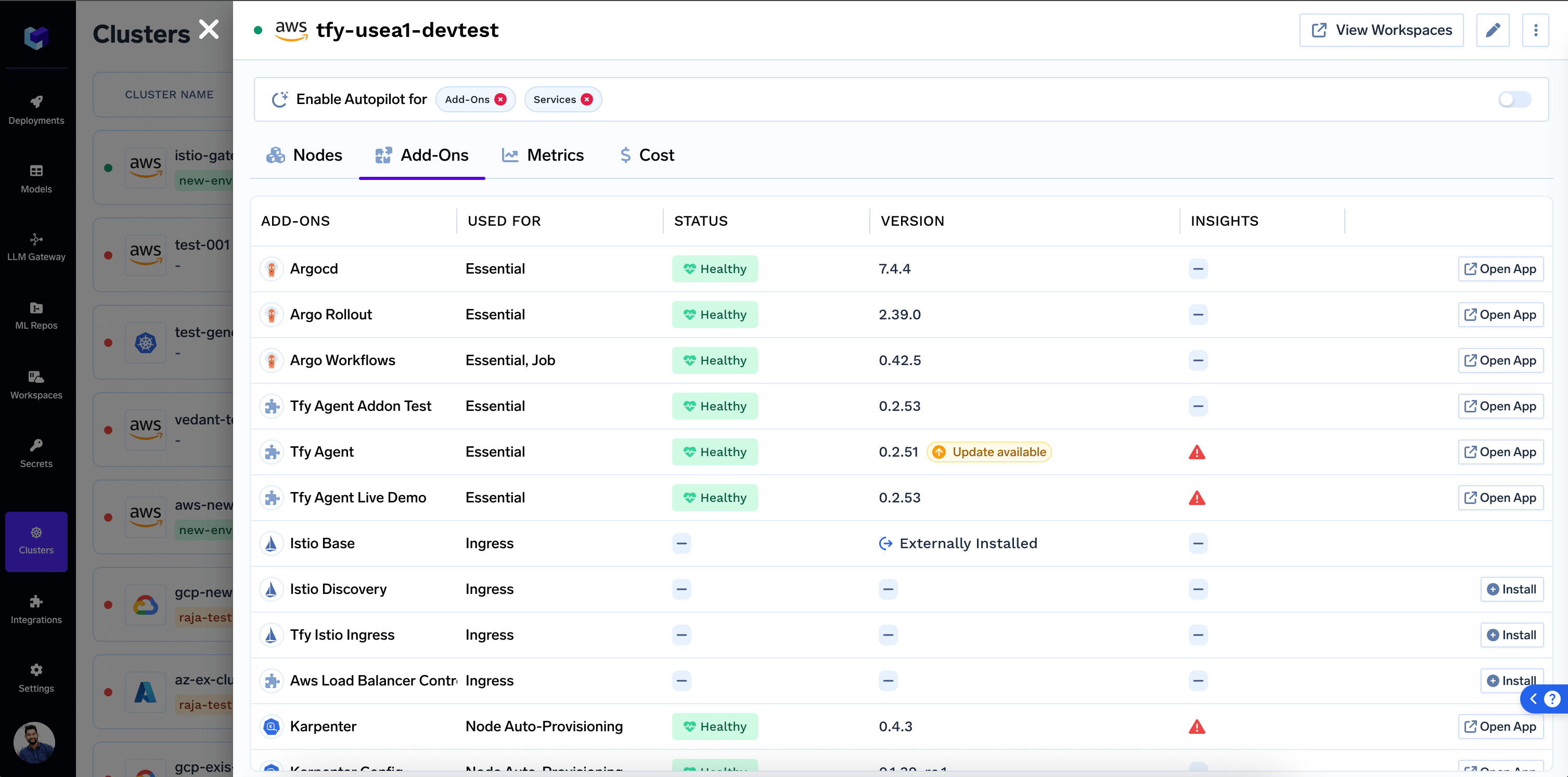Open App for Tfy Agent Live Demo

coord(1500,498)
